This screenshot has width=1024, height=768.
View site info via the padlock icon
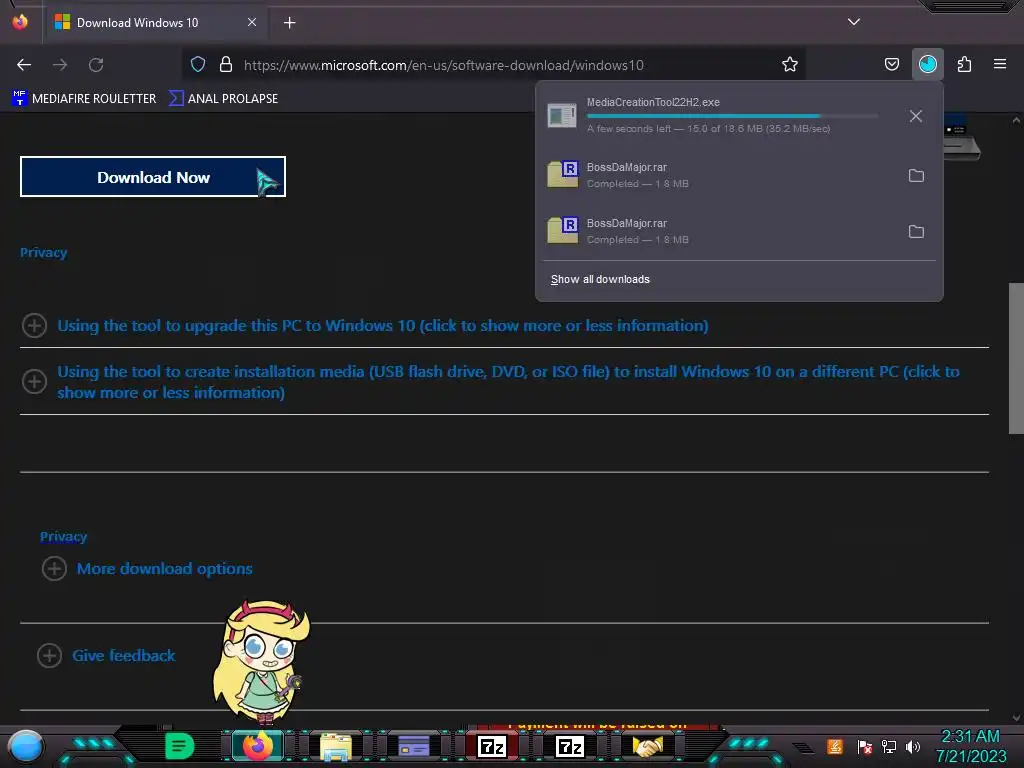pos(226,64)
